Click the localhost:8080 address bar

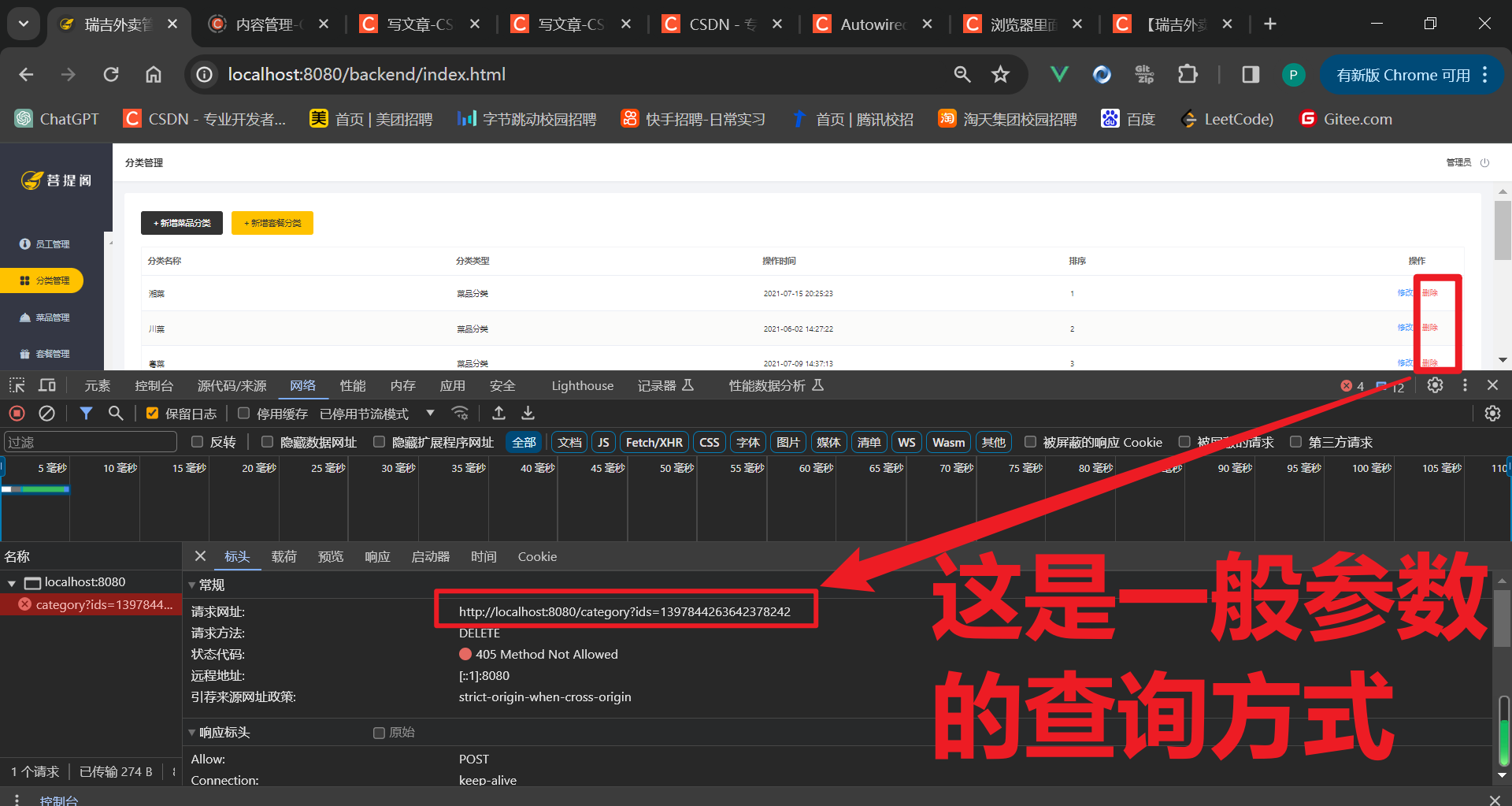(366, 75)
